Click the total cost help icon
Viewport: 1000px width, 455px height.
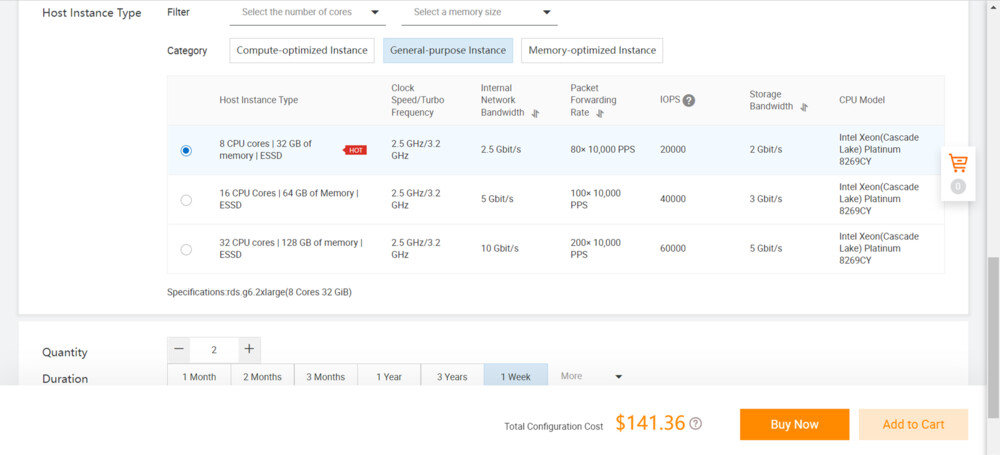[696, 424]
